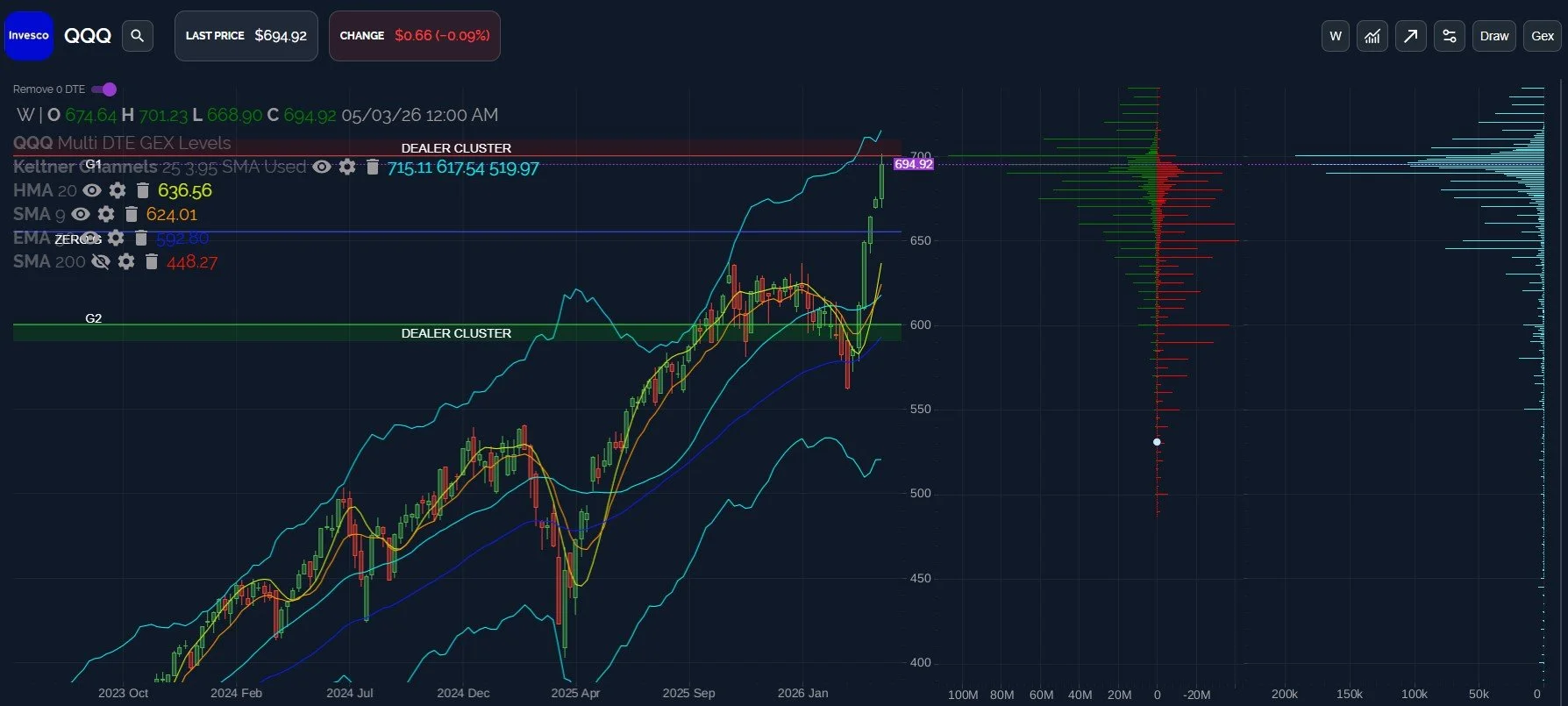Click the 500 price axis label
1568x706 pixels.
921,493
